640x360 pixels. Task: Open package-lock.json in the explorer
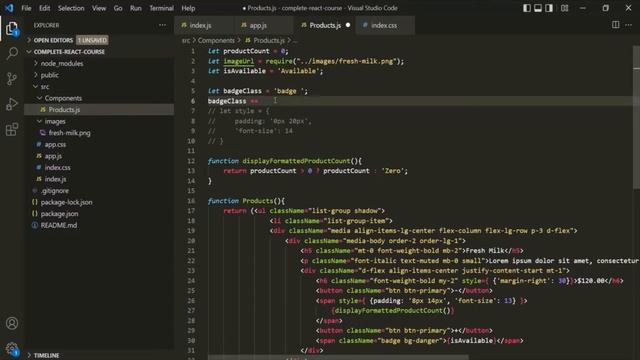click(66, 202)
